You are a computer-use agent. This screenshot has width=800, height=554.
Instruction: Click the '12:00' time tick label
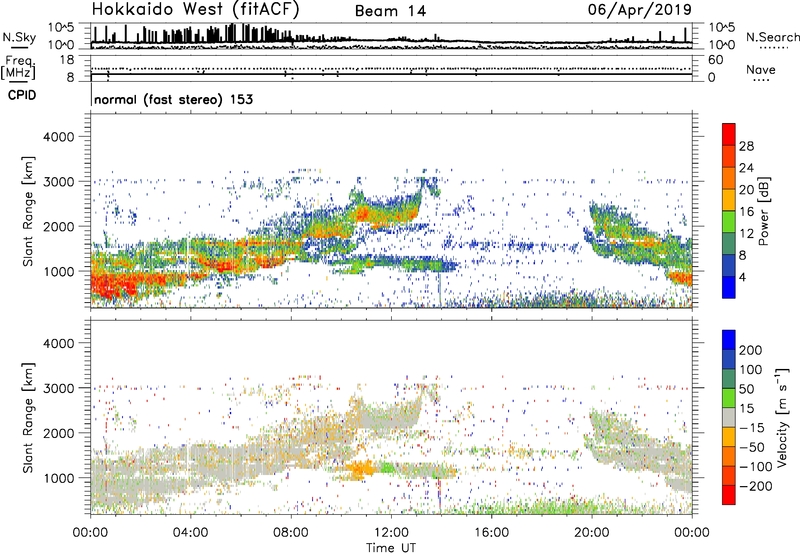click(x=391, y=533)
